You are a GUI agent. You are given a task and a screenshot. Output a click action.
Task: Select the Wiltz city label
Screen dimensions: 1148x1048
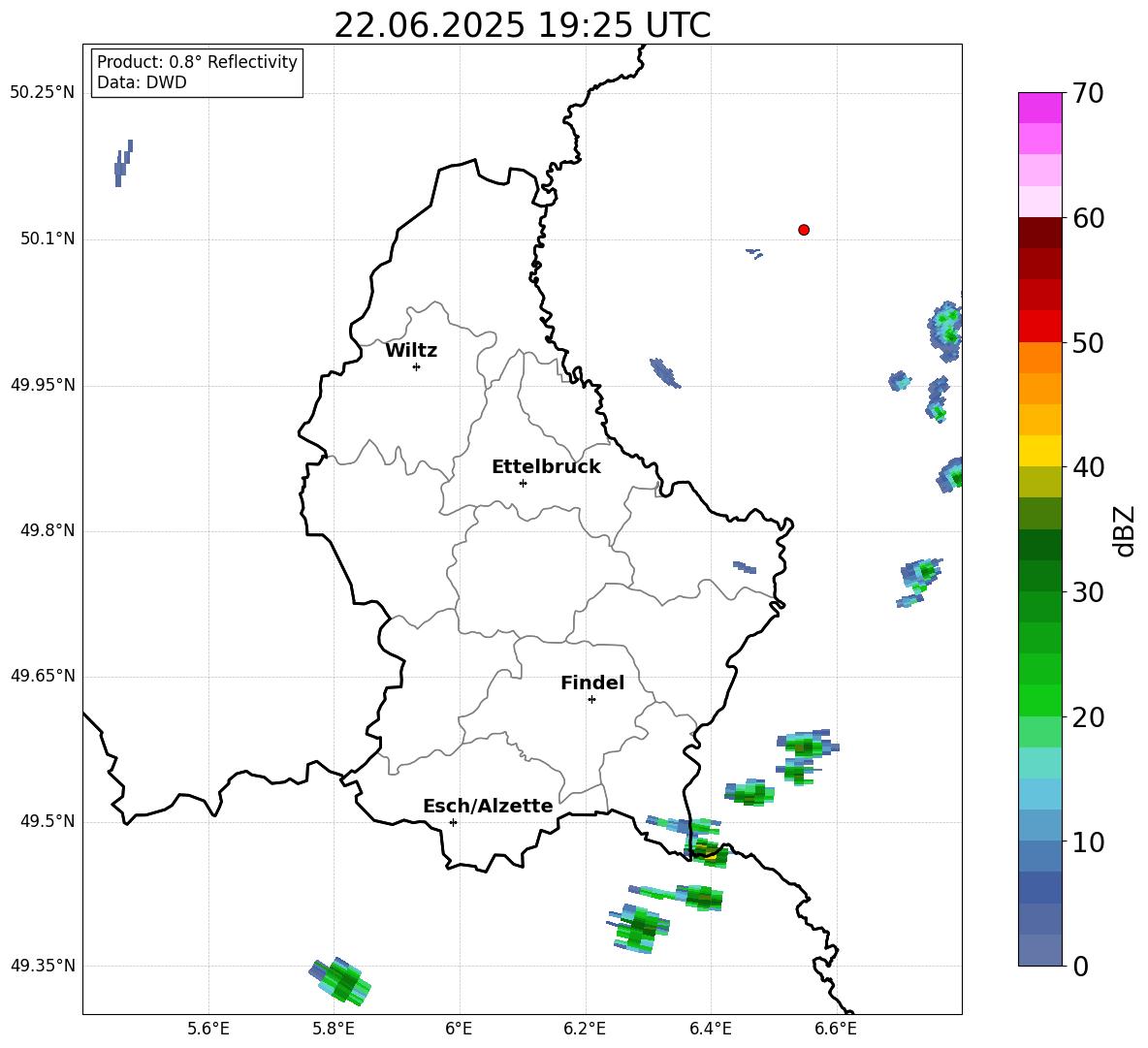(x=411, y=351)
